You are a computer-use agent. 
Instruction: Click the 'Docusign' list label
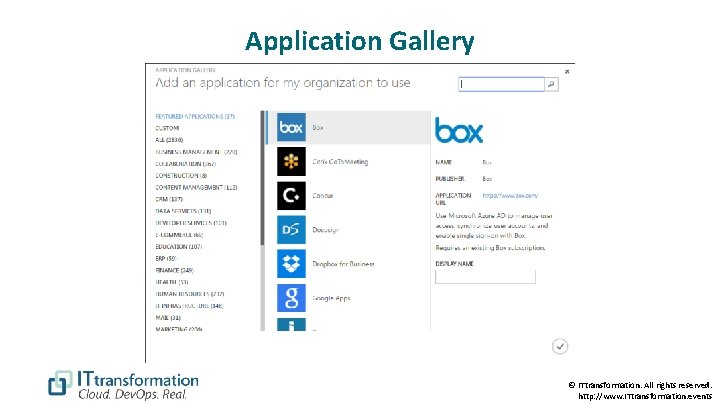point(326,230)
